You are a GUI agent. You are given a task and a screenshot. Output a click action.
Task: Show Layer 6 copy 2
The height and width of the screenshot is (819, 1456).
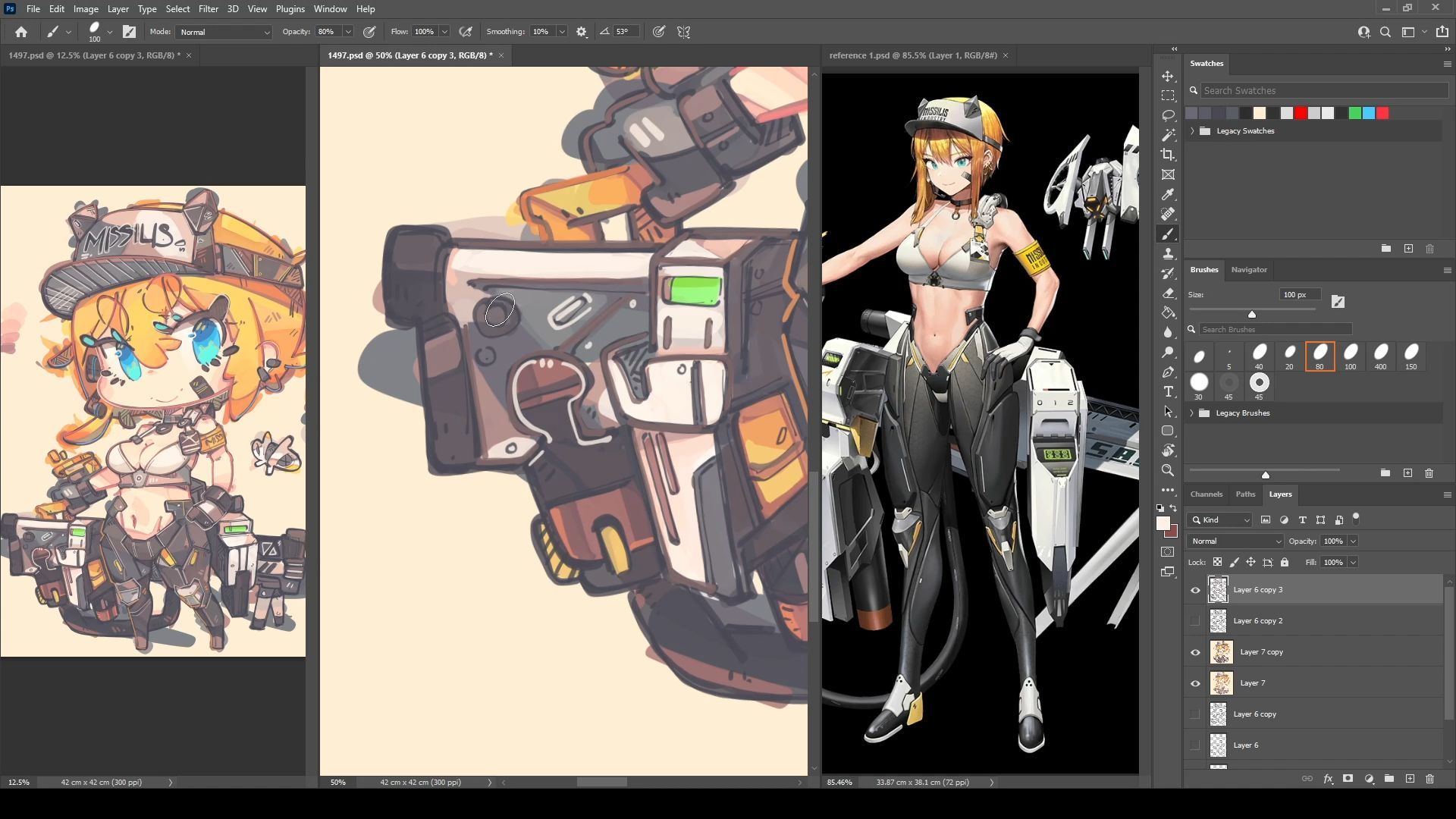[x=1195, y=621]
